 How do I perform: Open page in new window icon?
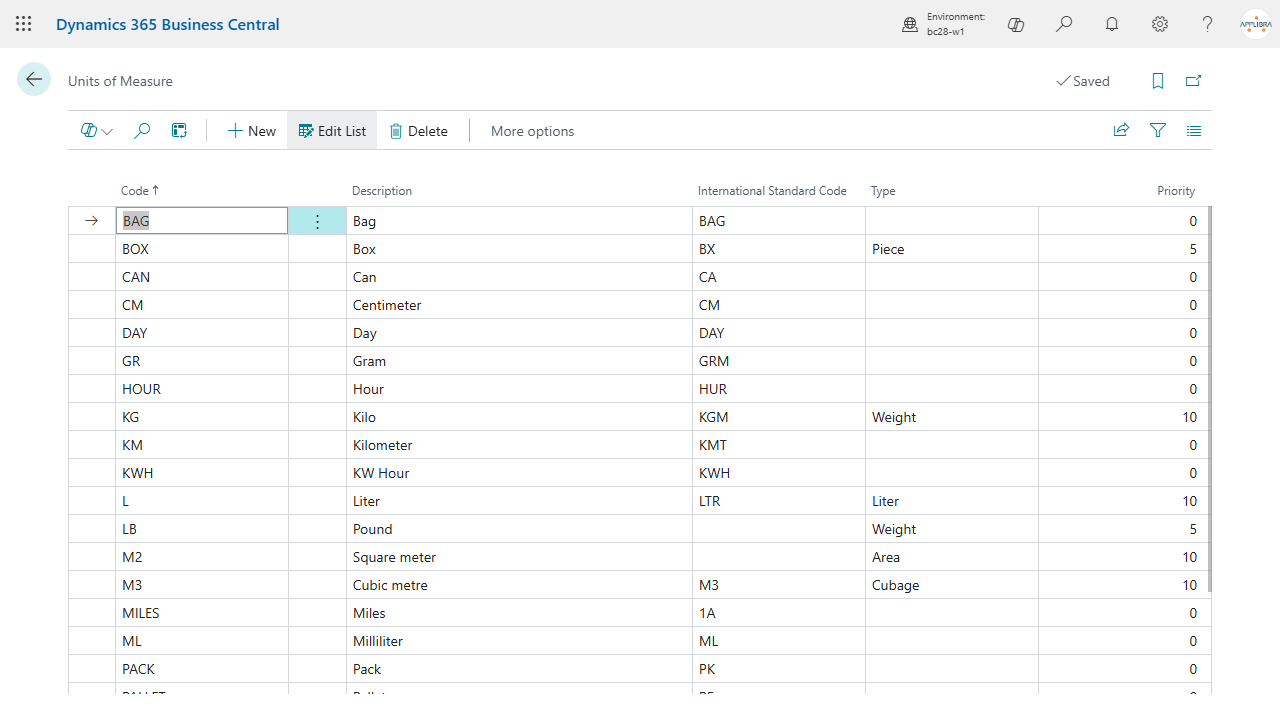click(1193, 81)
